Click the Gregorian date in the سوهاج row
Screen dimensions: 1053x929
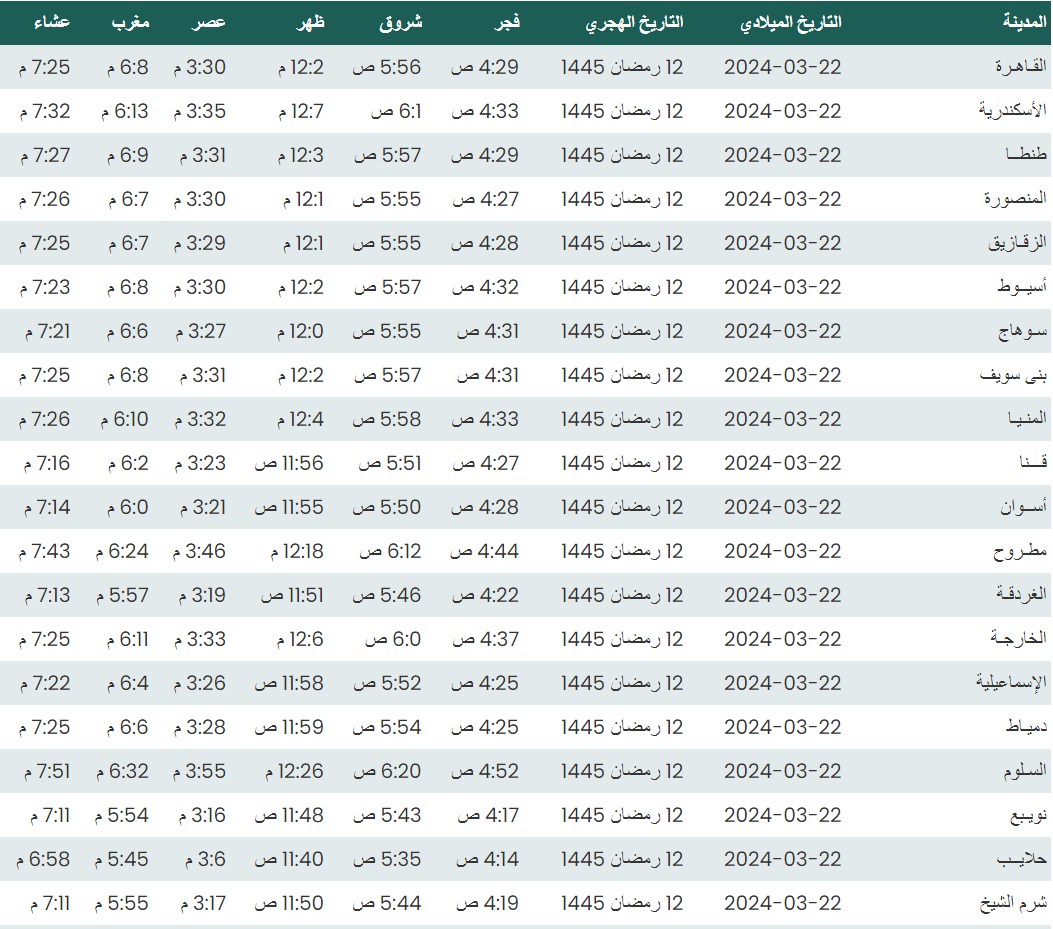pos(783,331)
